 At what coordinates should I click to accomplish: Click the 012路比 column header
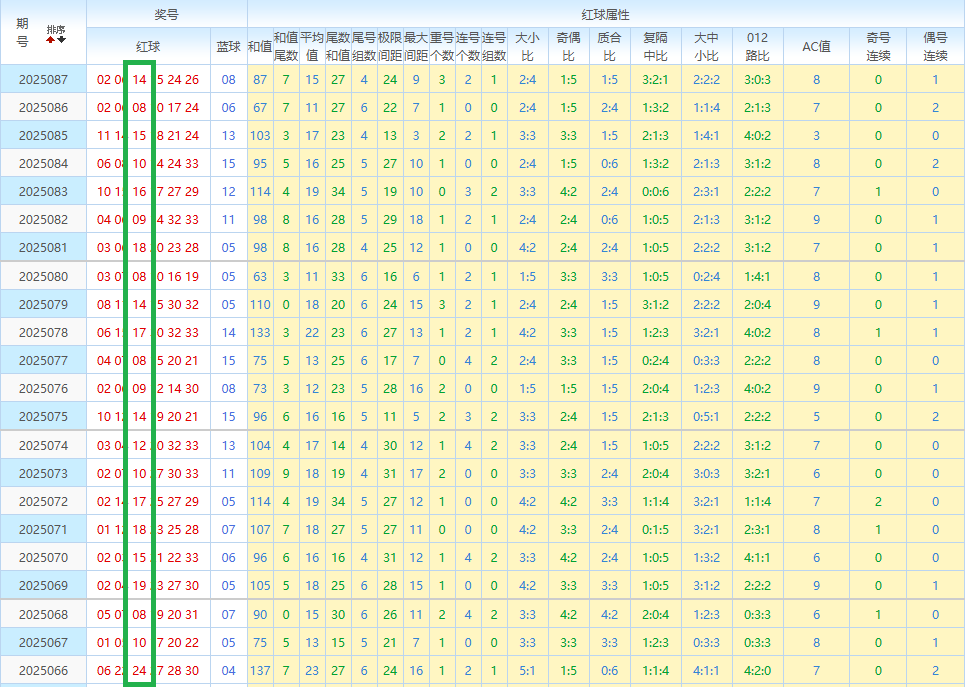[x=757, y=46]
